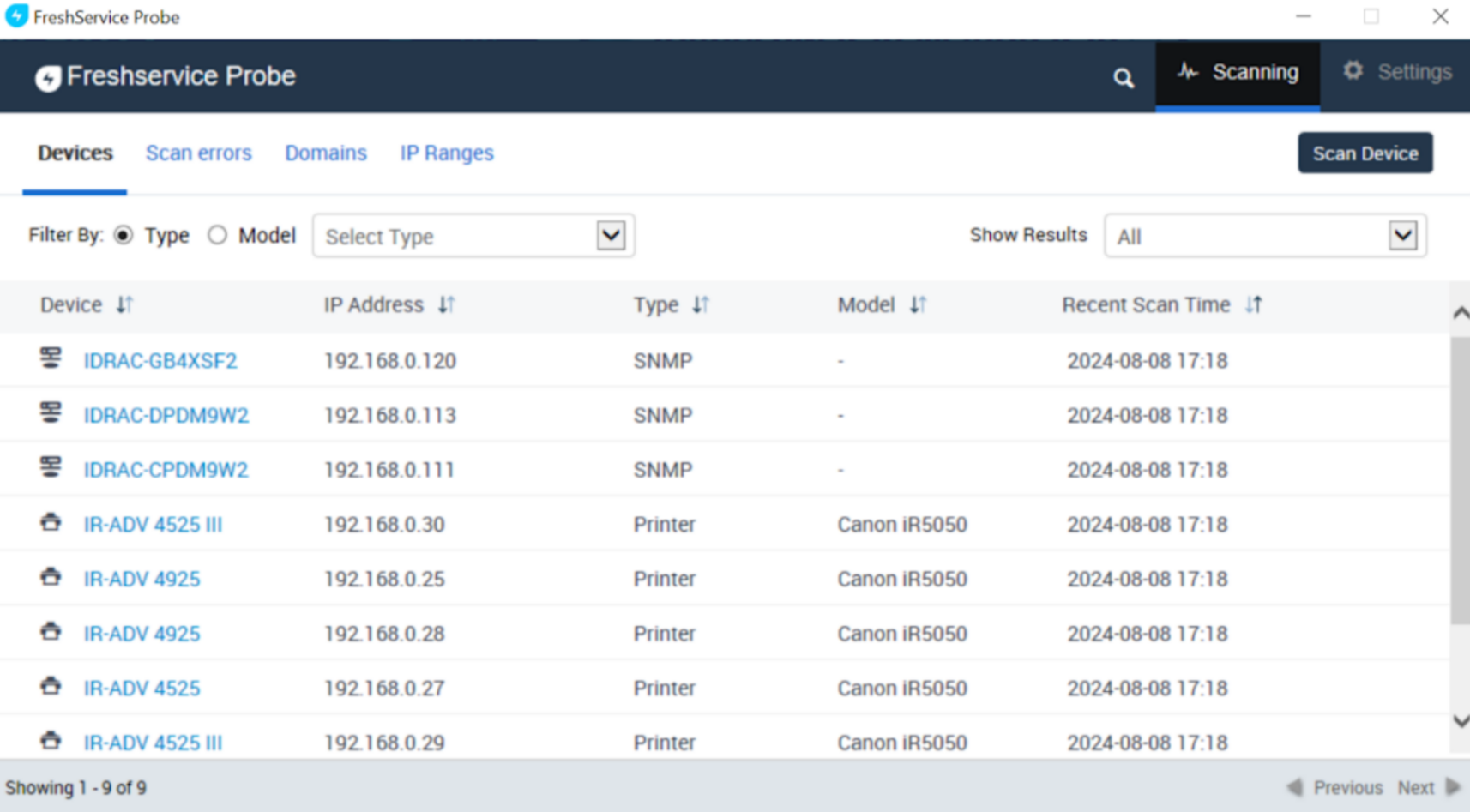1470x812 pixels.
Task: Open the Show Results dropdown
Action: tap(1265, 236)
